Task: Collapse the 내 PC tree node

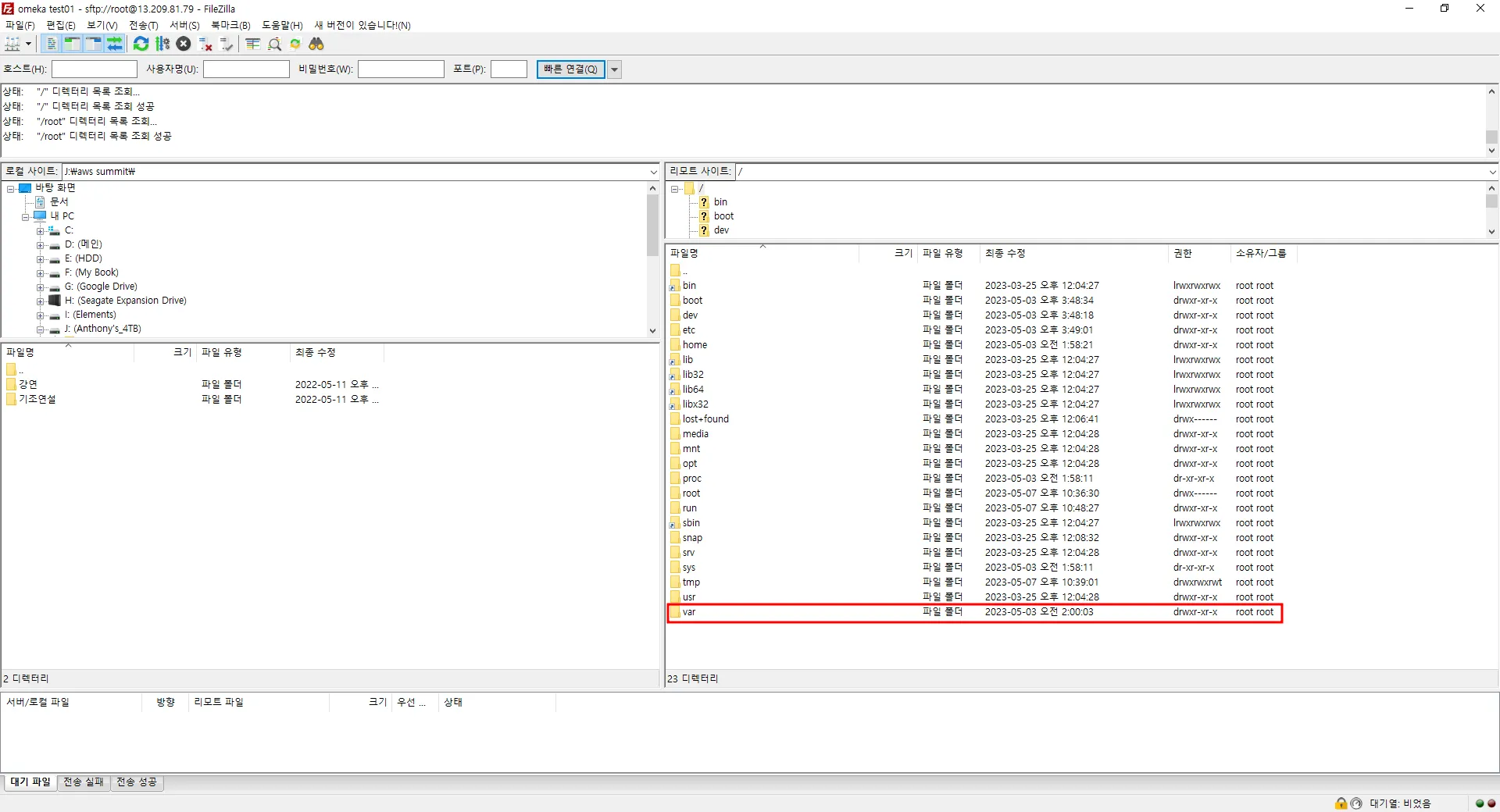Action: click(26, 217)
